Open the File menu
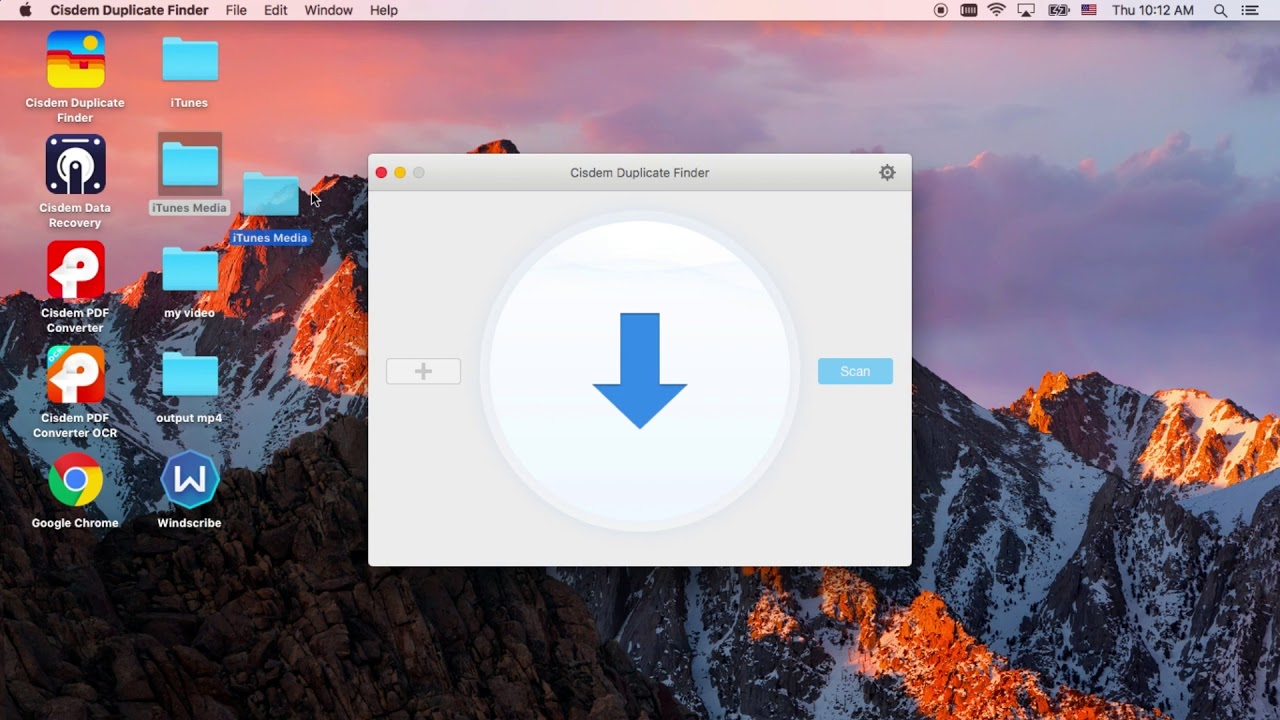1280x720 pixels. point(236,10)
